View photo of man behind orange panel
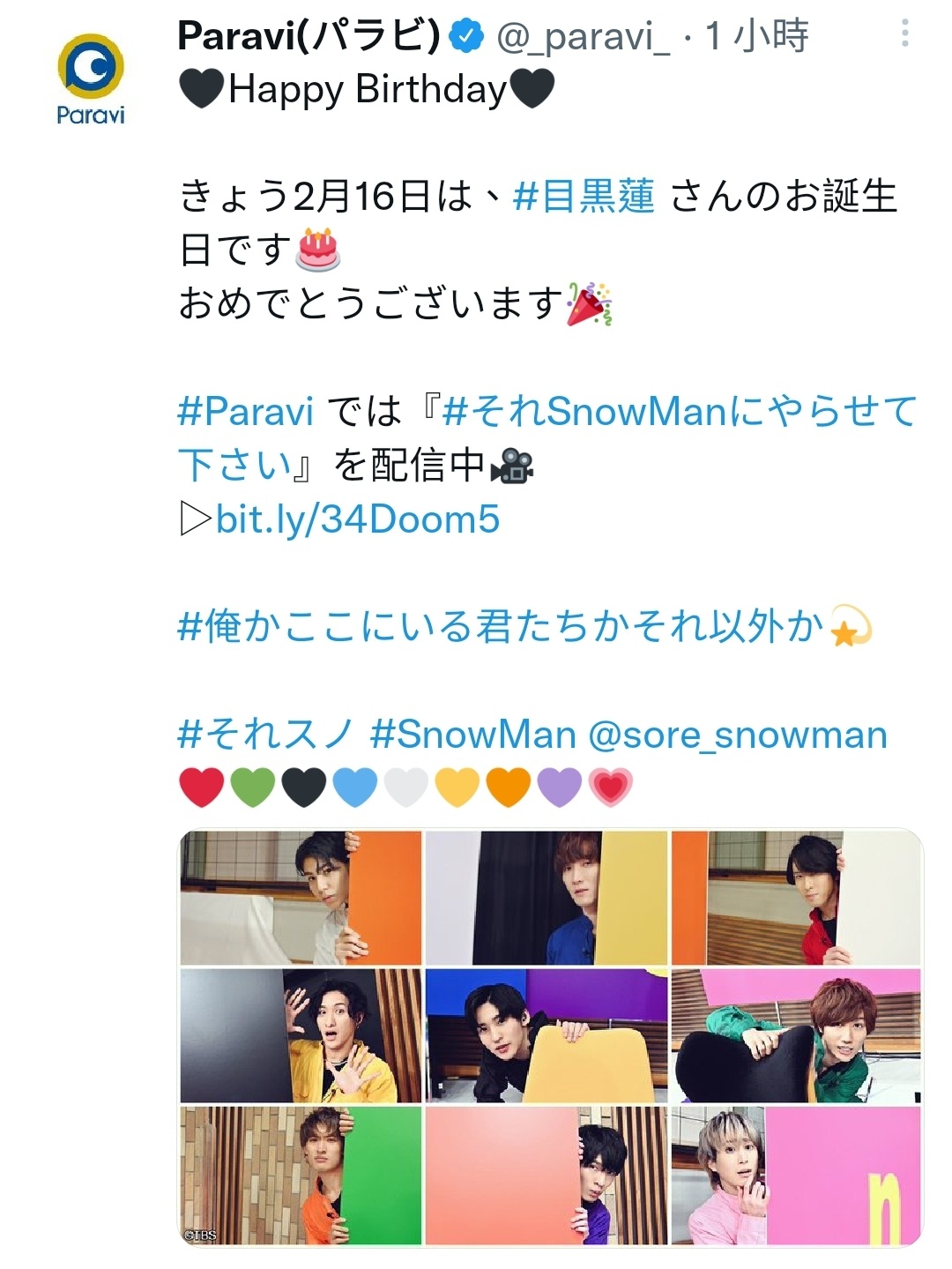 tap(301, 898)
